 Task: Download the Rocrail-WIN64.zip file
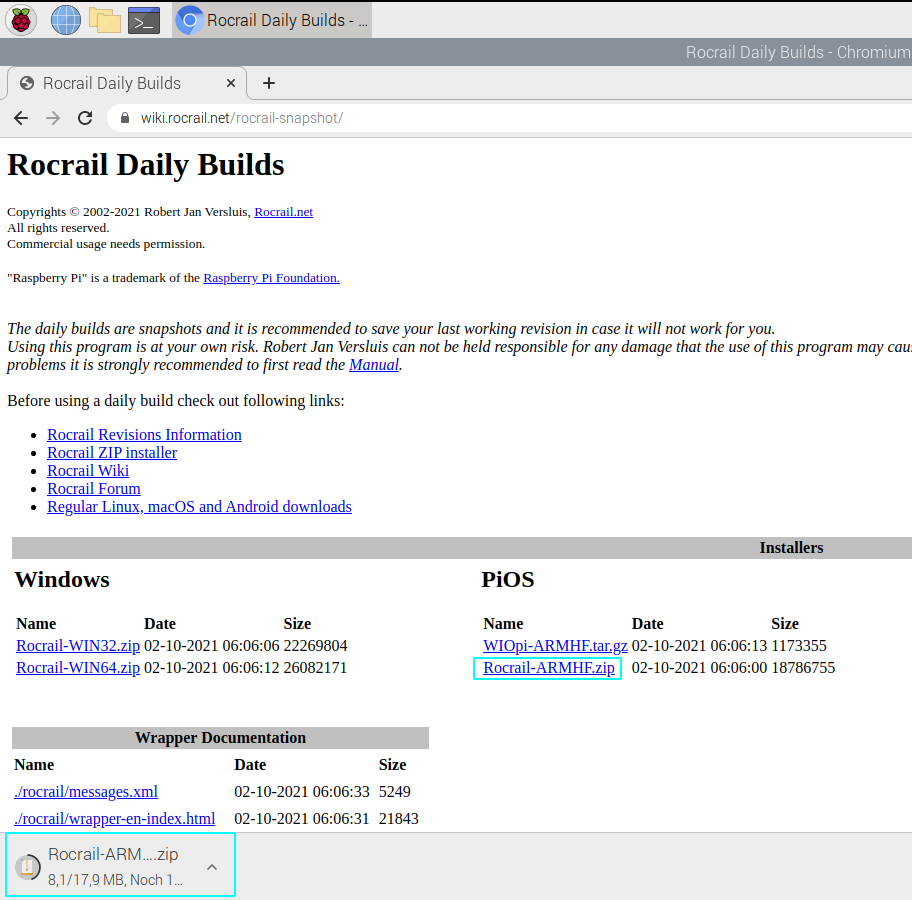[x=78, y=668]
